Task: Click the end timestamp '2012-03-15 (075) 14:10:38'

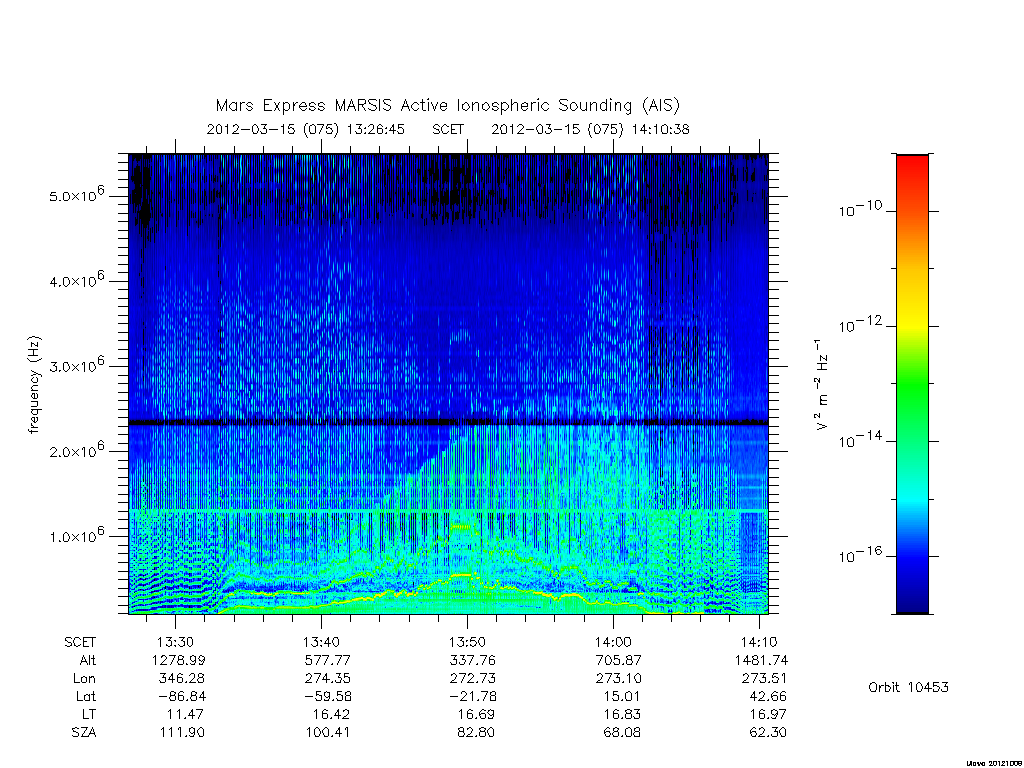Action: [590, 129]
